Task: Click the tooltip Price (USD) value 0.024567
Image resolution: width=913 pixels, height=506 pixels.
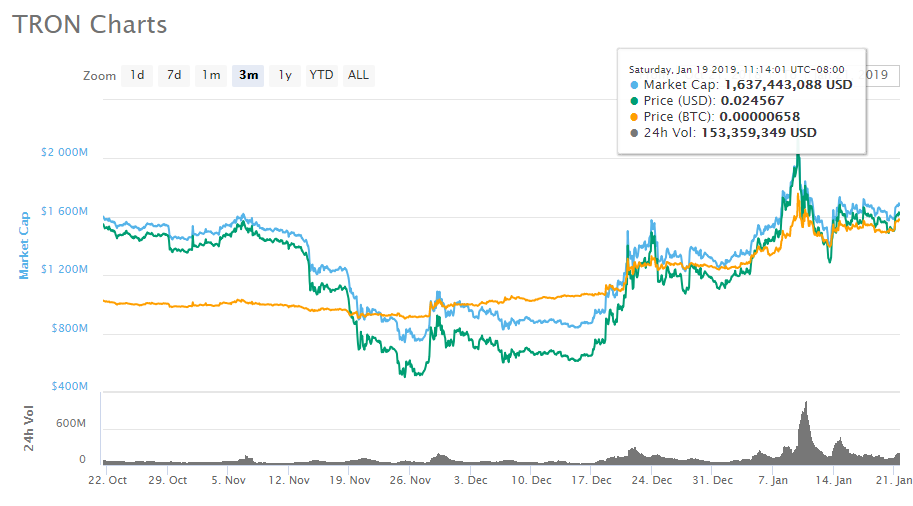Action: click(752, 101)
